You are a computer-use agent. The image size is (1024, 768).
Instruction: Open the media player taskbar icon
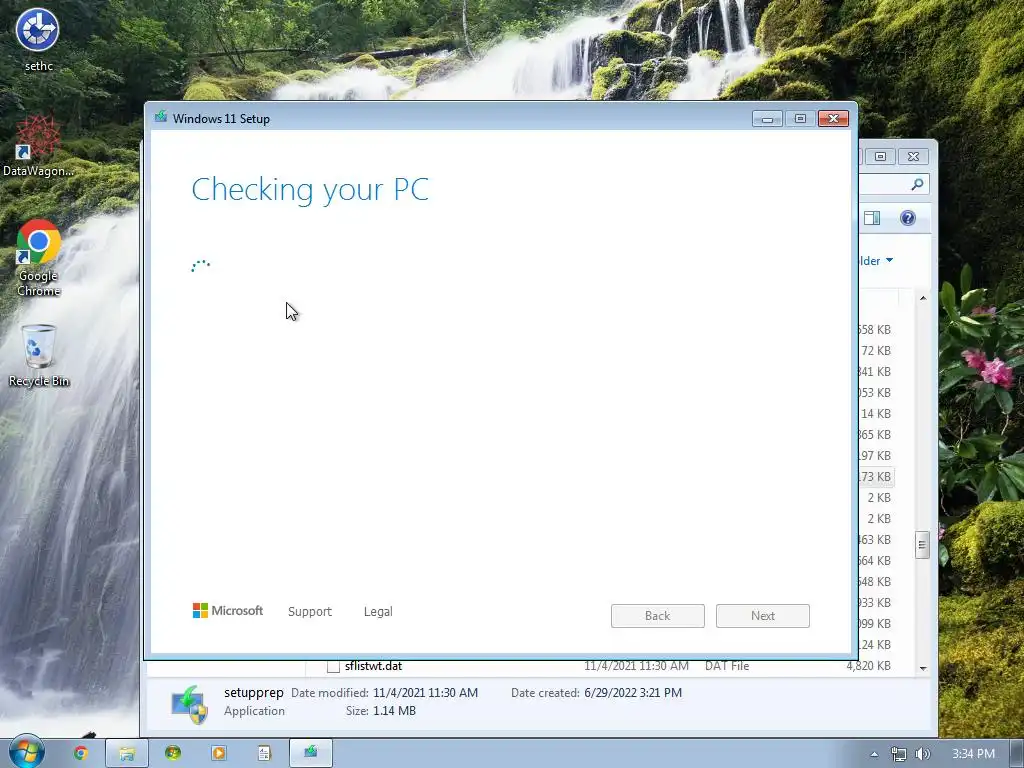[x=219, y=753]
